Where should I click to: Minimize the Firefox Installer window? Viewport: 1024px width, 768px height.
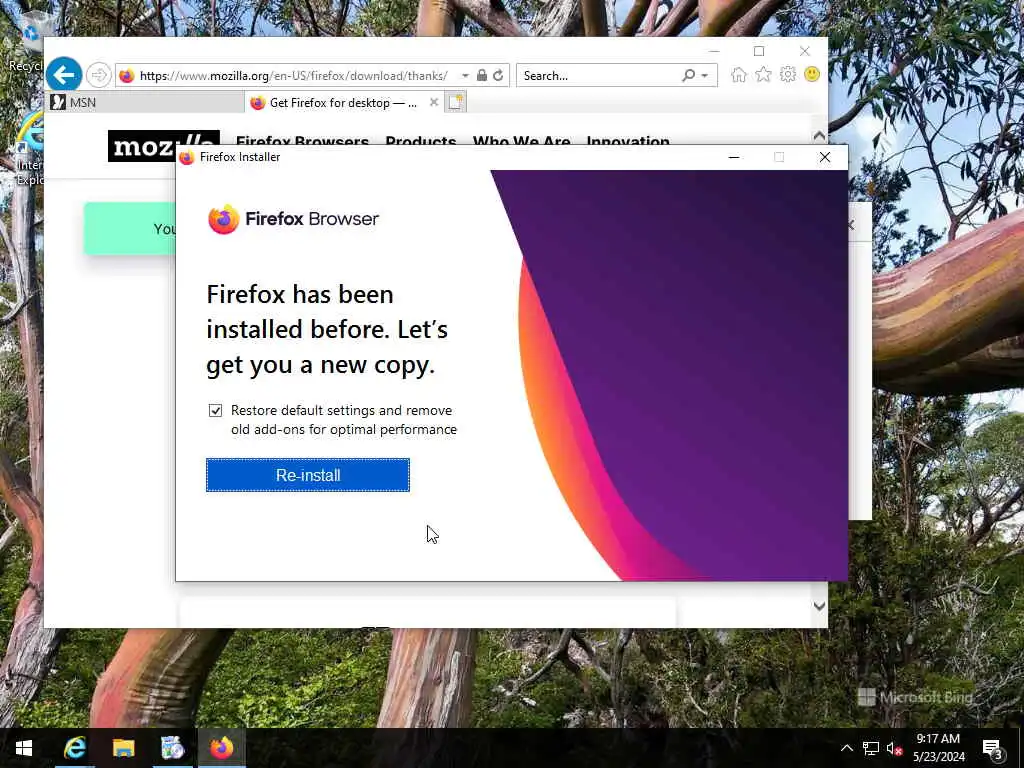point(734,157)
